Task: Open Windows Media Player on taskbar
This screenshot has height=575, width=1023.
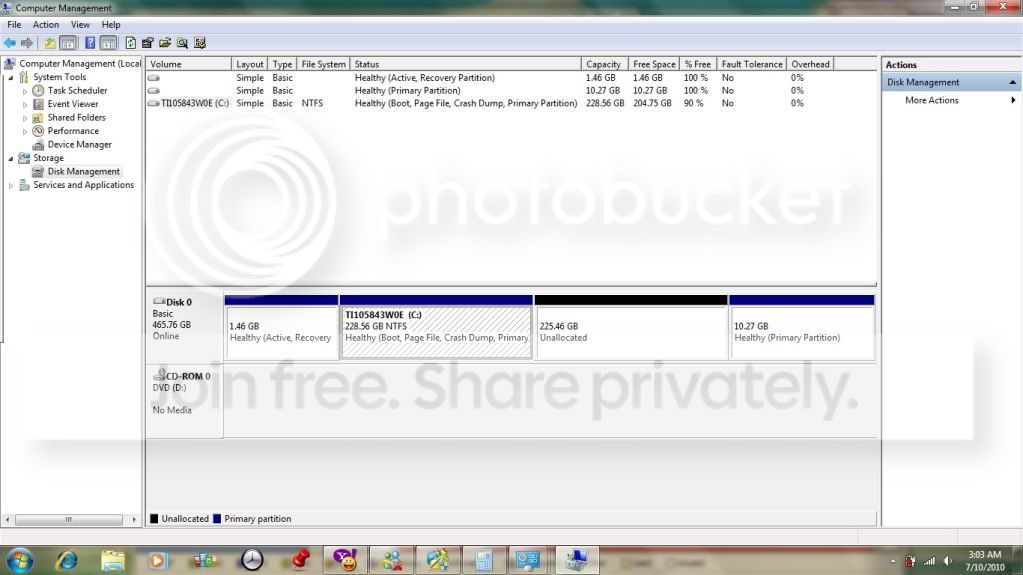Action: [x=157, y=561]
